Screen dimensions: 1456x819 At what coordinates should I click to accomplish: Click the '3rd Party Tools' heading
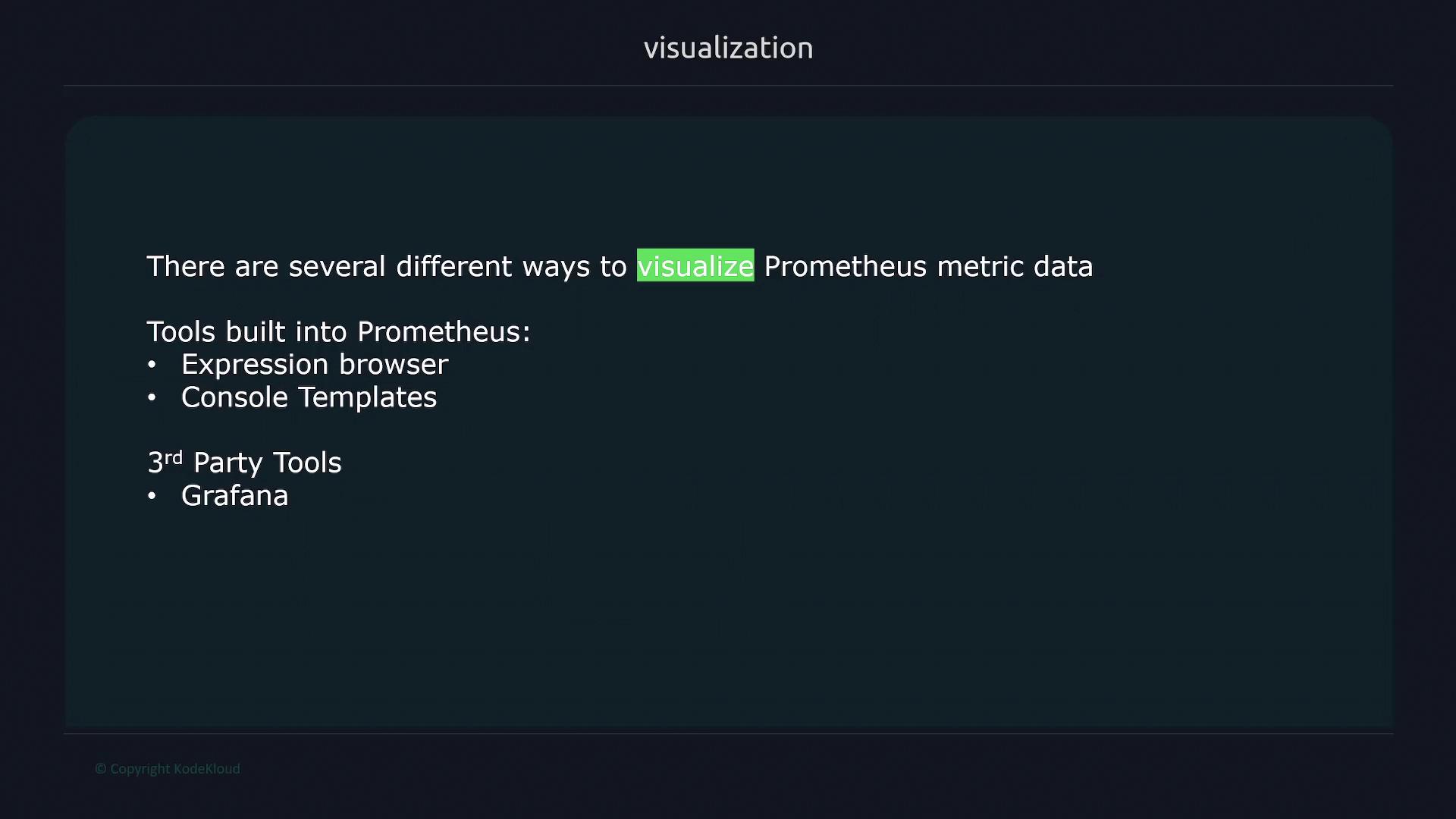click(x=244, y=463)
